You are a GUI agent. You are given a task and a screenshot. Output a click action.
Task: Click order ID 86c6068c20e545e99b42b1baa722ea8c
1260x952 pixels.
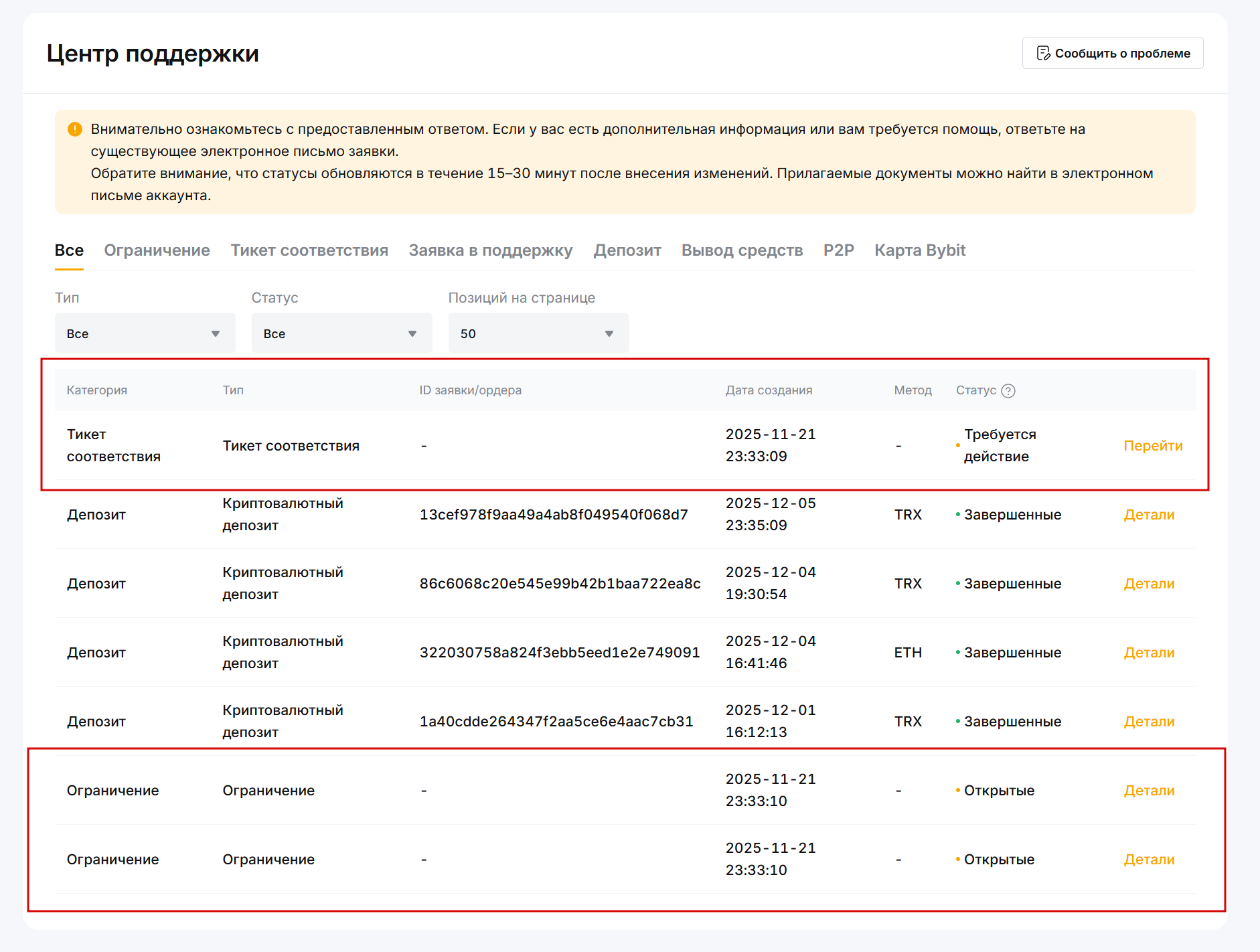pyautogui.click(x=560, y=584)
